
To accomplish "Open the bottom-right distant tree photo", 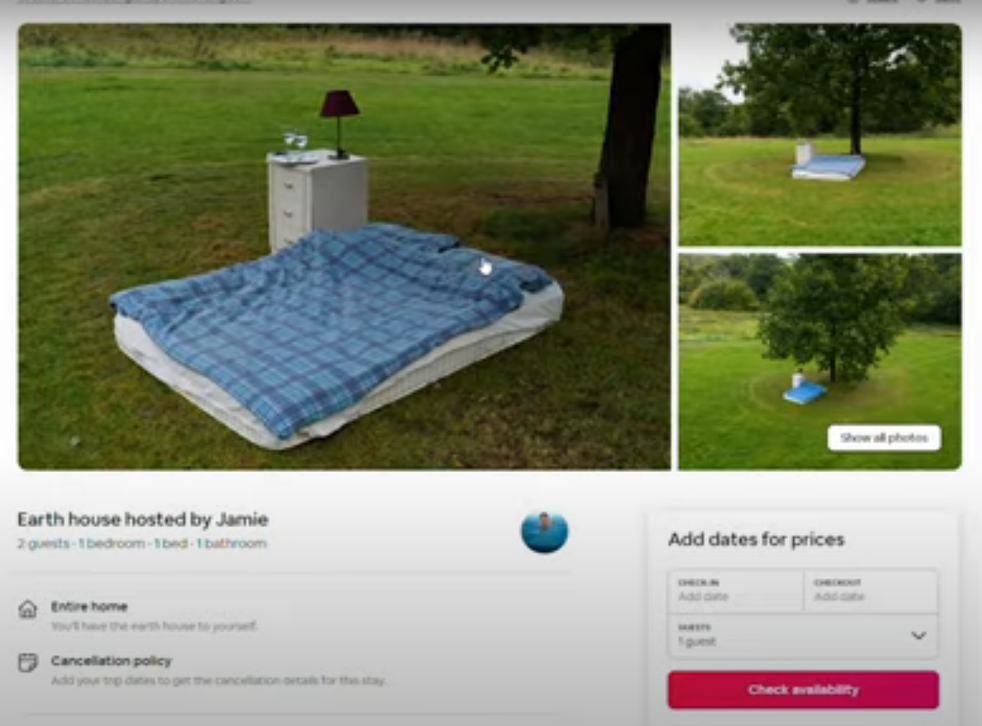I will click(820, 361).
